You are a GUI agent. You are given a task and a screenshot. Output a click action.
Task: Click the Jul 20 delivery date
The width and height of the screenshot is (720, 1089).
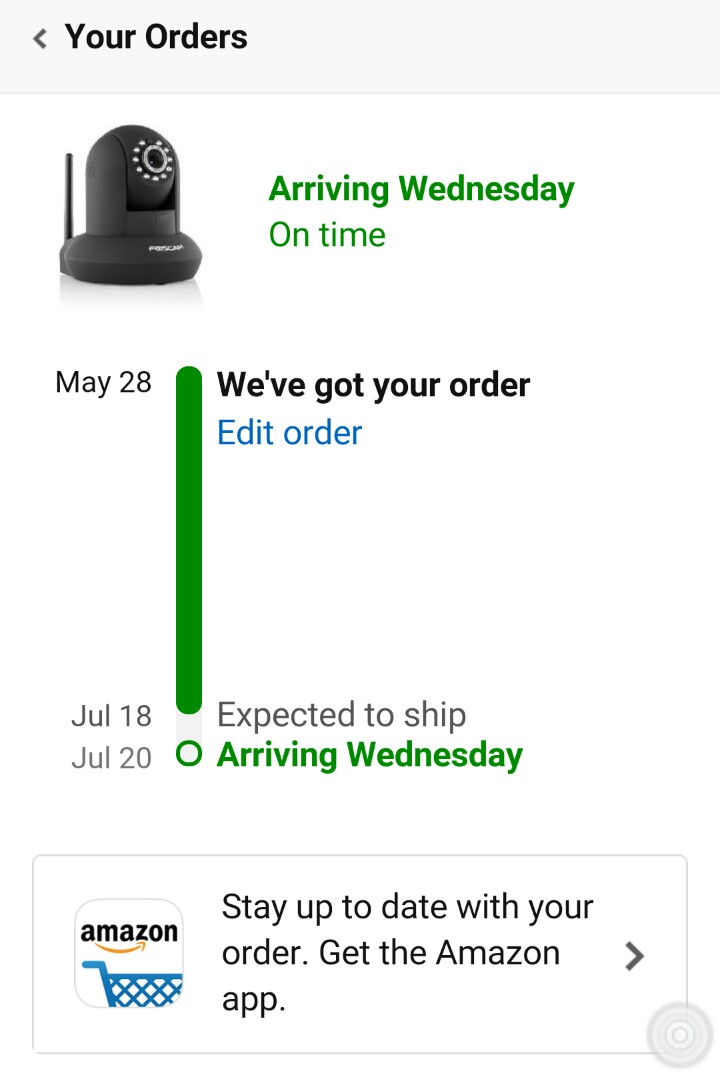[x=111, y=758]
